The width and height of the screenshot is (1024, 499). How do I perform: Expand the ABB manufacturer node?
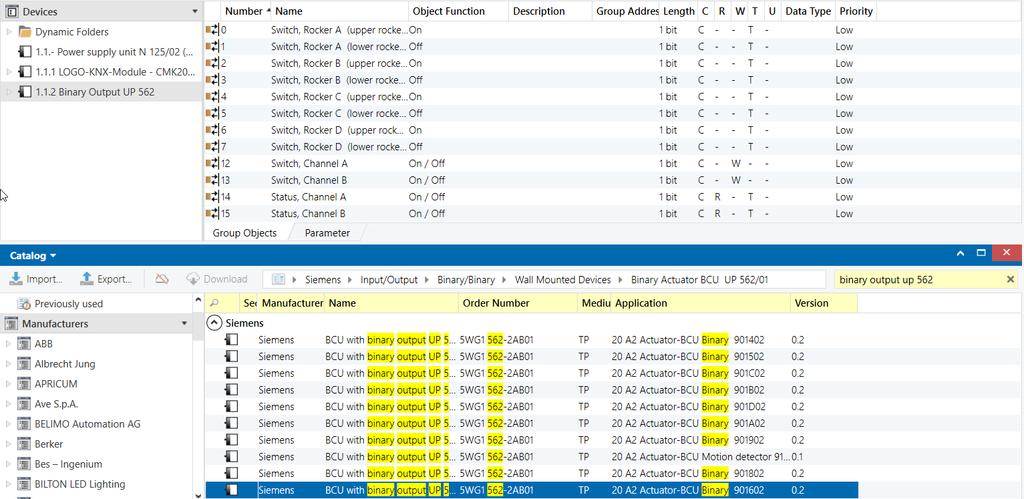8,344
